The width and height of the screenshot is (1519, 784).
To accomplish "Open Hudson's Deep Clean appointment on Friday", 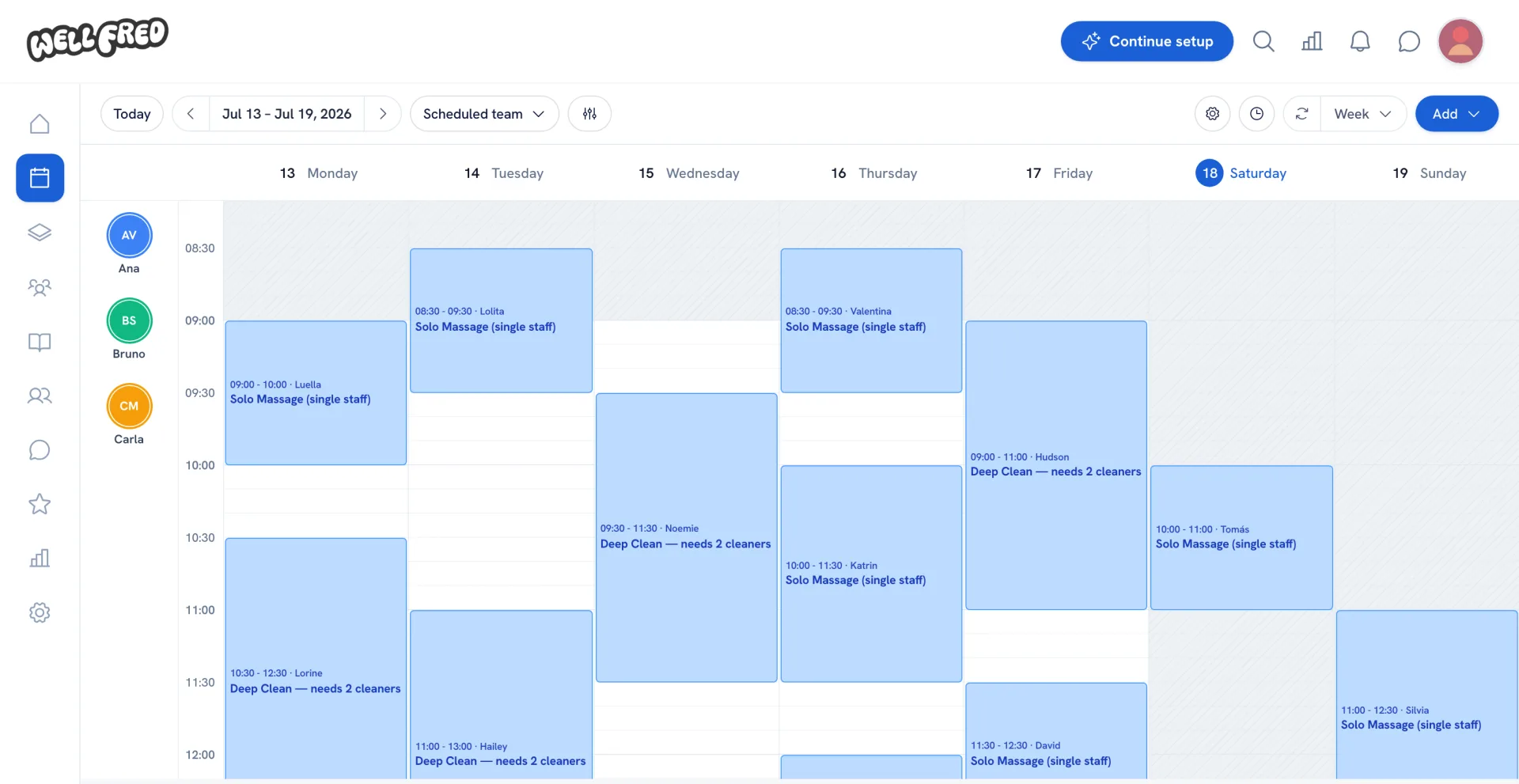I will tap(1056, 465).
